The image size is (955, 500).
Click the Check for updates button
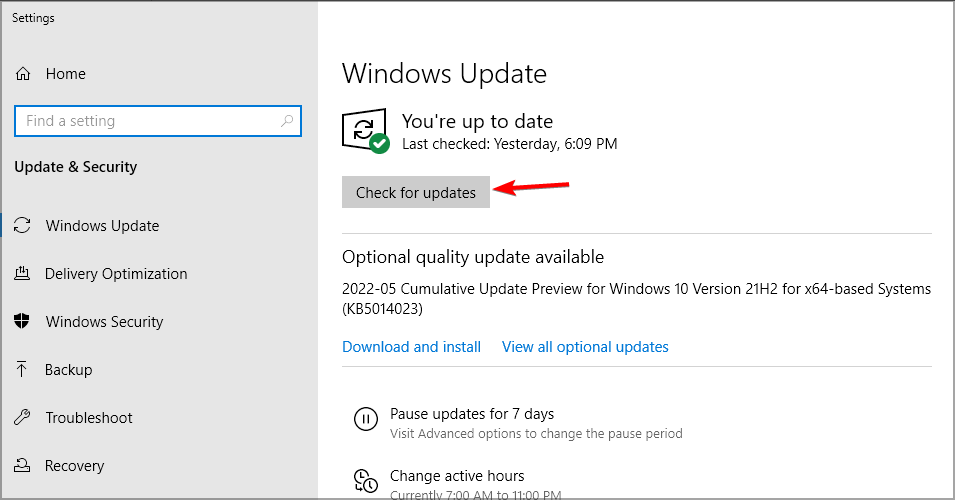[415, 192]
